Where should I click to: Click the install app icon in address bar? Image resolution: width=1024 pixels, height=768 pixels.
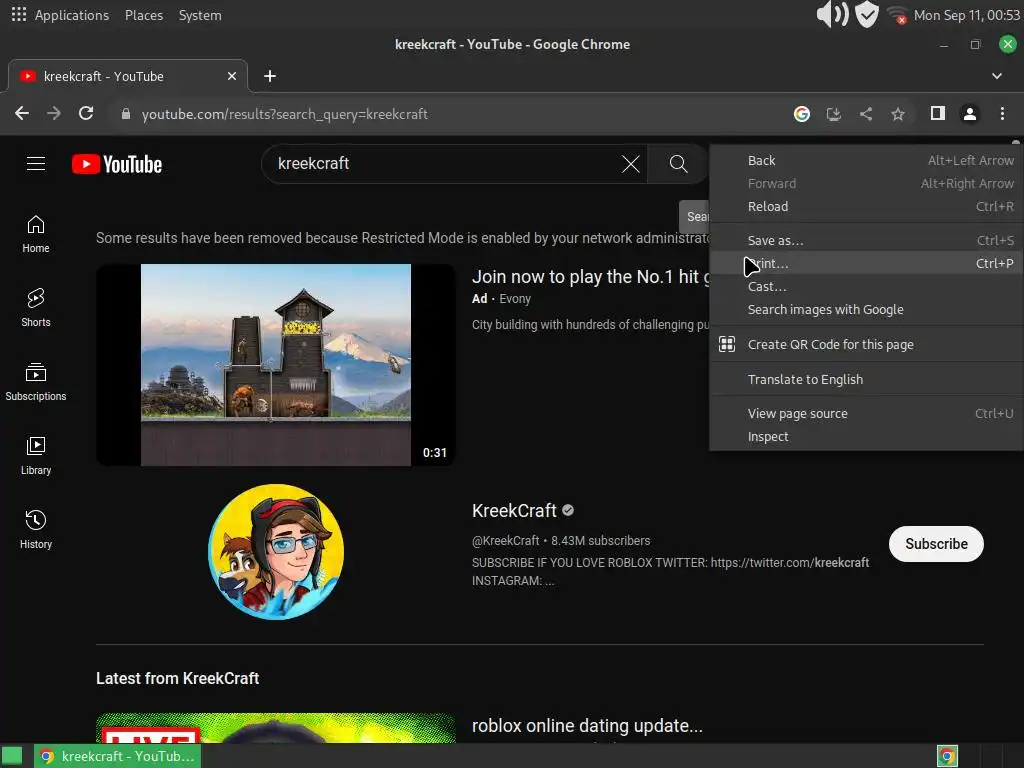click(833, 114)
